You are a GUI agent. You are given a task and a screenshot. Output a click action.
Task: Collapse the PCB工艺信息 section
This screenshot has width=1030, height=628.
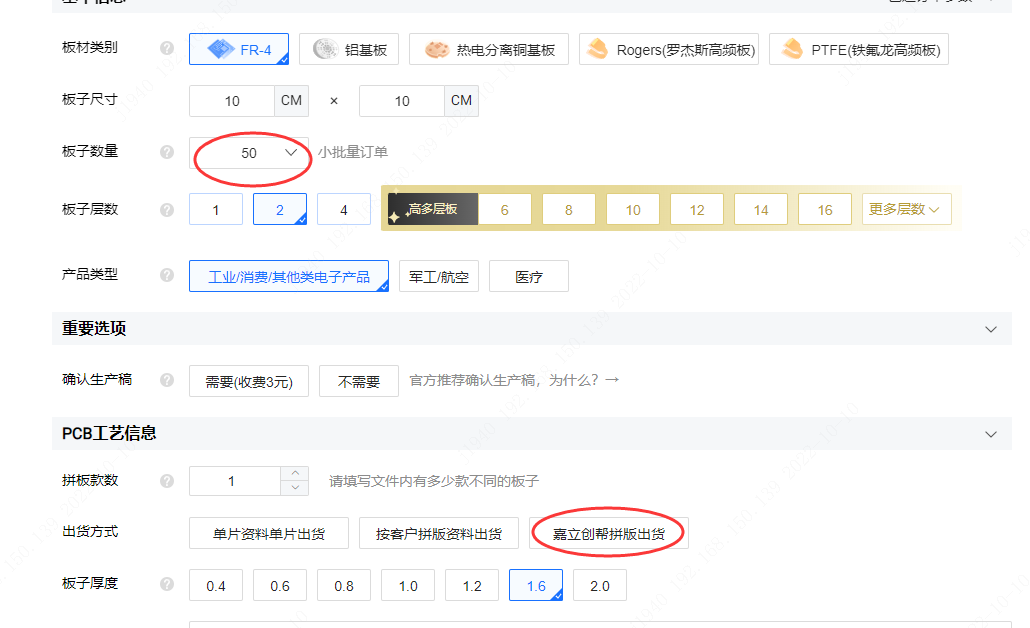[991, 434]
